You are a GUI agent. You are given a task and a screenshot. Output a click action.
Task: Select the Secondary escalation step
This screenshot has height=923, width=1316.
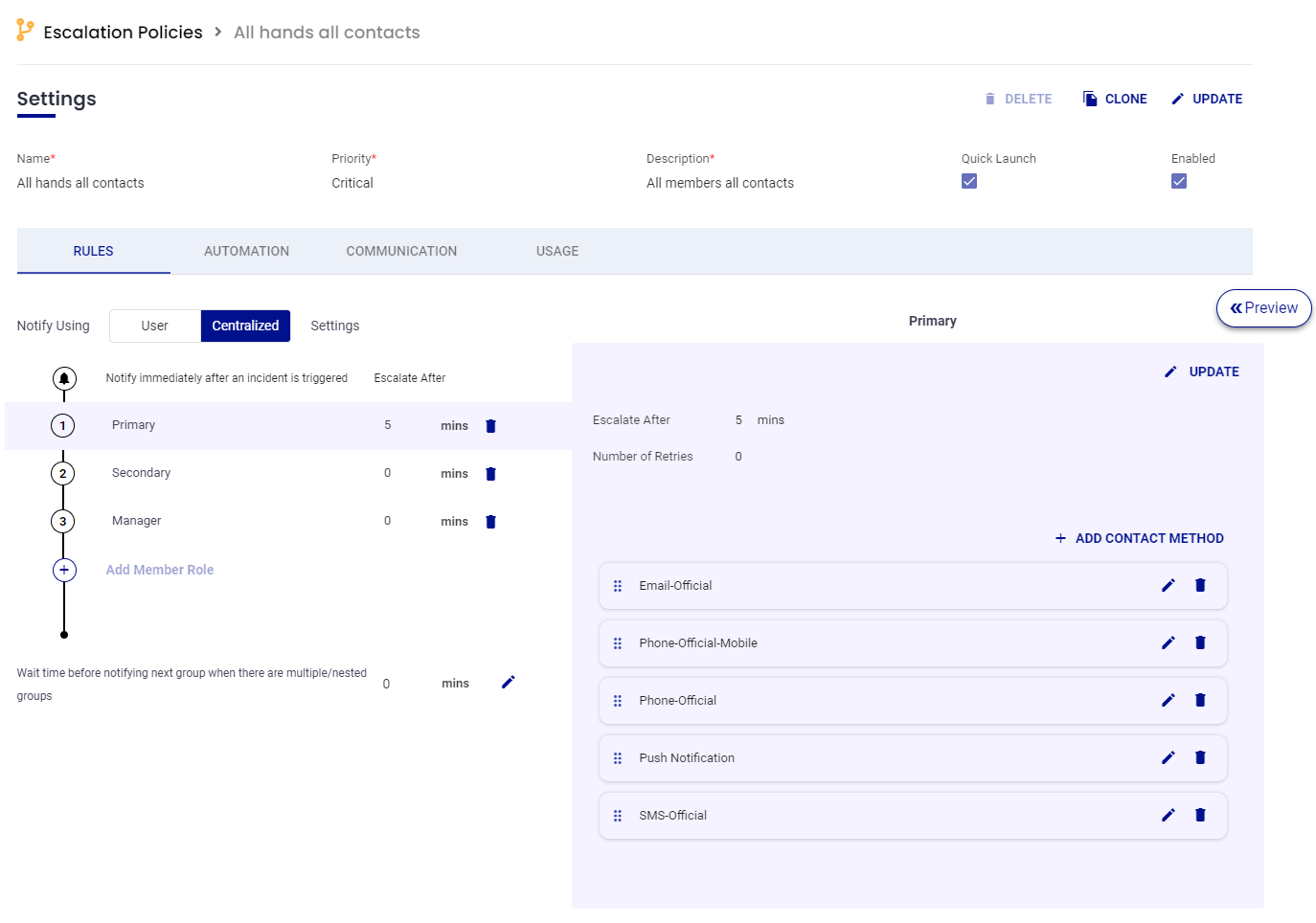click(x=141, y=473)
